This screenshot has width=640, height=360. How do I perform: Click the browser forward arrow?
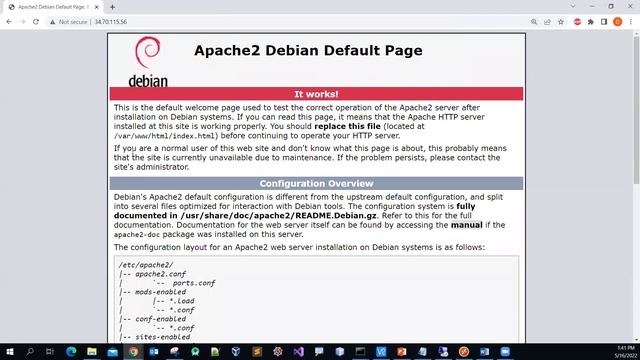[22, 22]
